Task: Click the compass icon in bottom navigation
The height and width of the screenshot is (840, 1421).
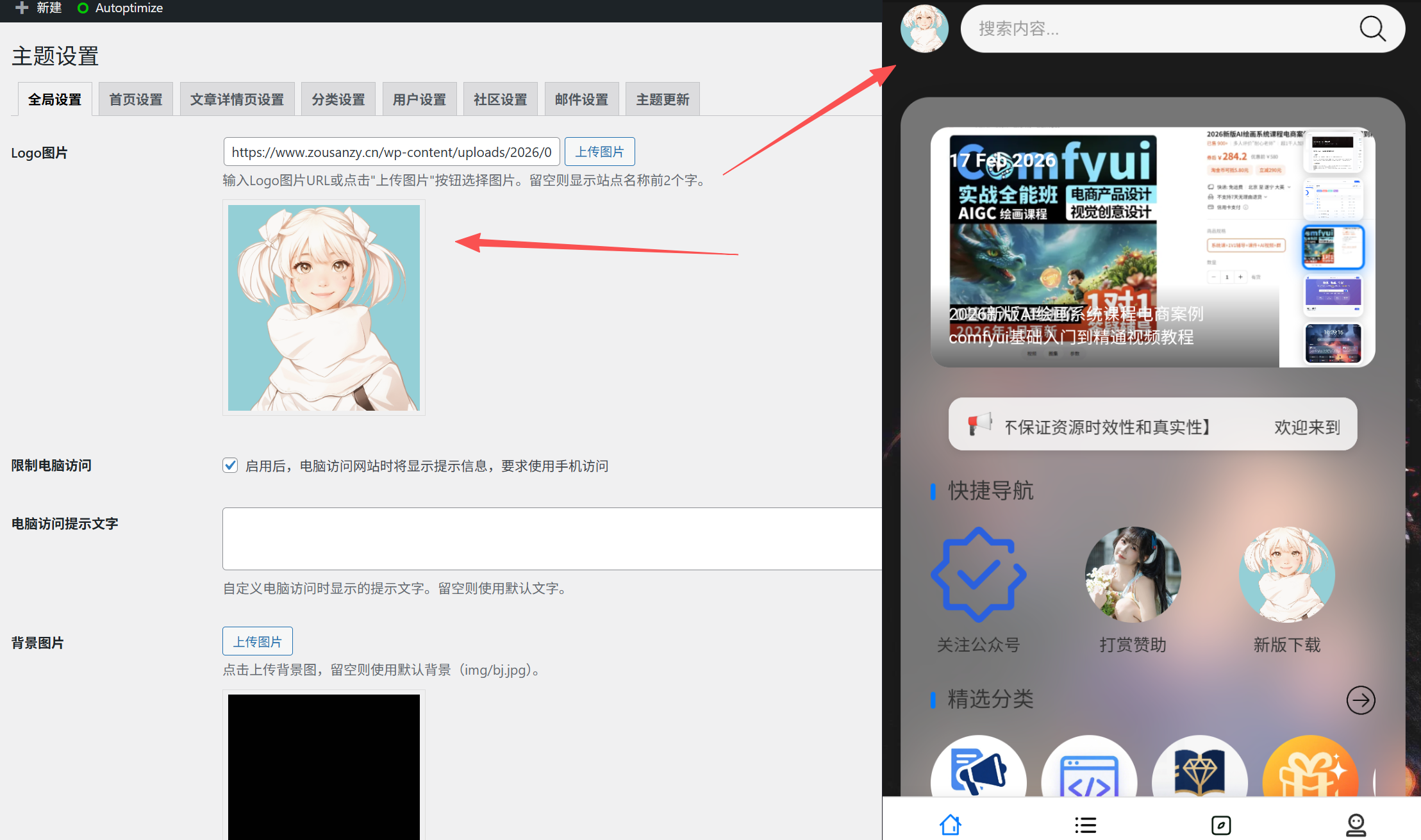Action: 1221,825
